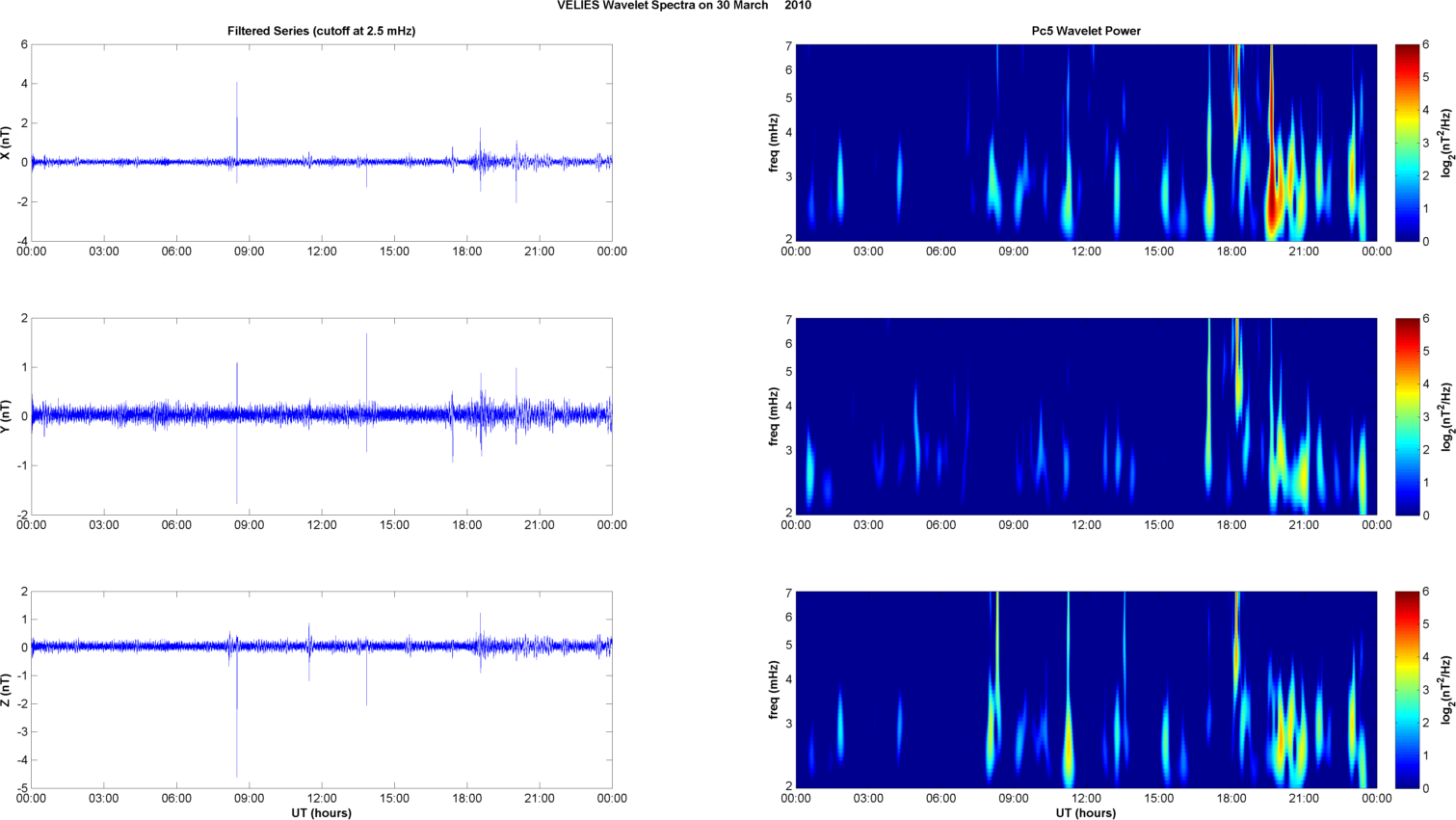The image size is (1456, 820).
Task: Click the title 'VELIES Wavelet Spectra on 30 March'
Action: pos(662,6)
